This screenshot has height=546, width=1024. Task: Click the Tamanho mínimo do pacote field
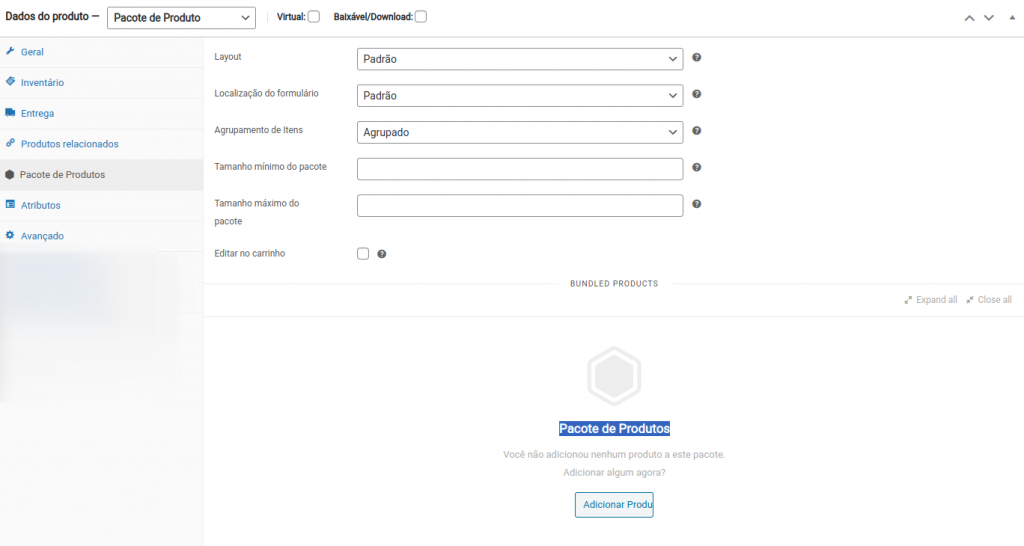click(520, 169)
